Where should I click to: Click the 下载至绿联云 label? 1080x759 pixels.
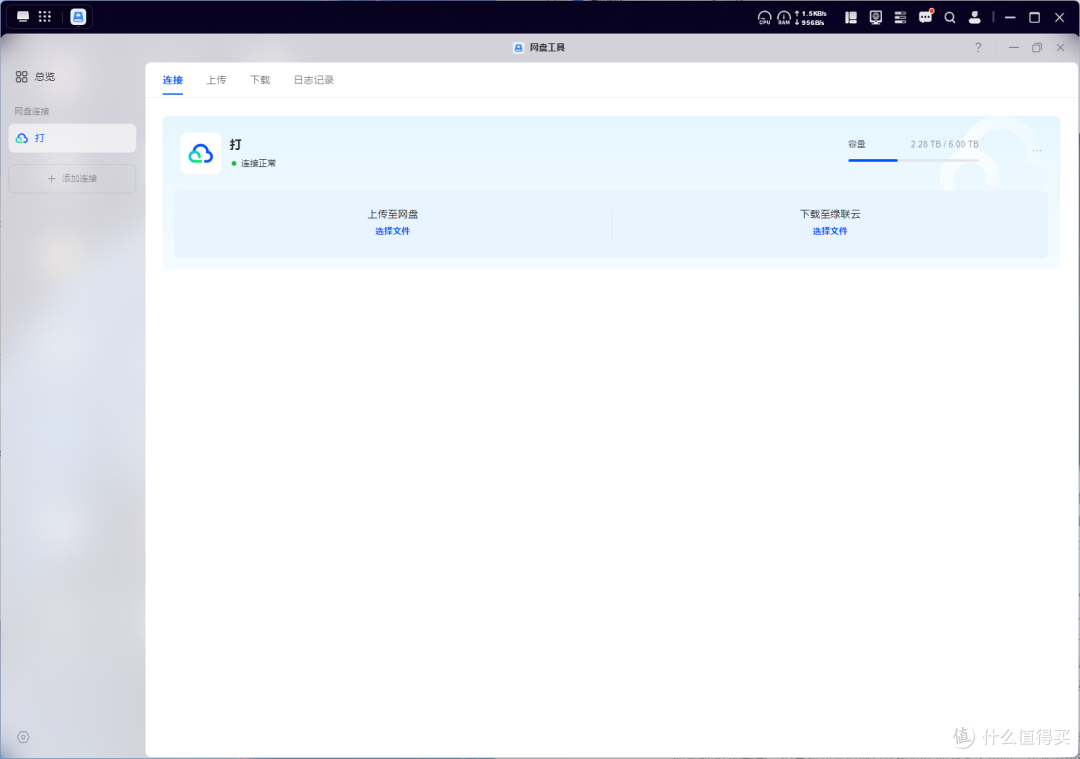coord(830,214)
